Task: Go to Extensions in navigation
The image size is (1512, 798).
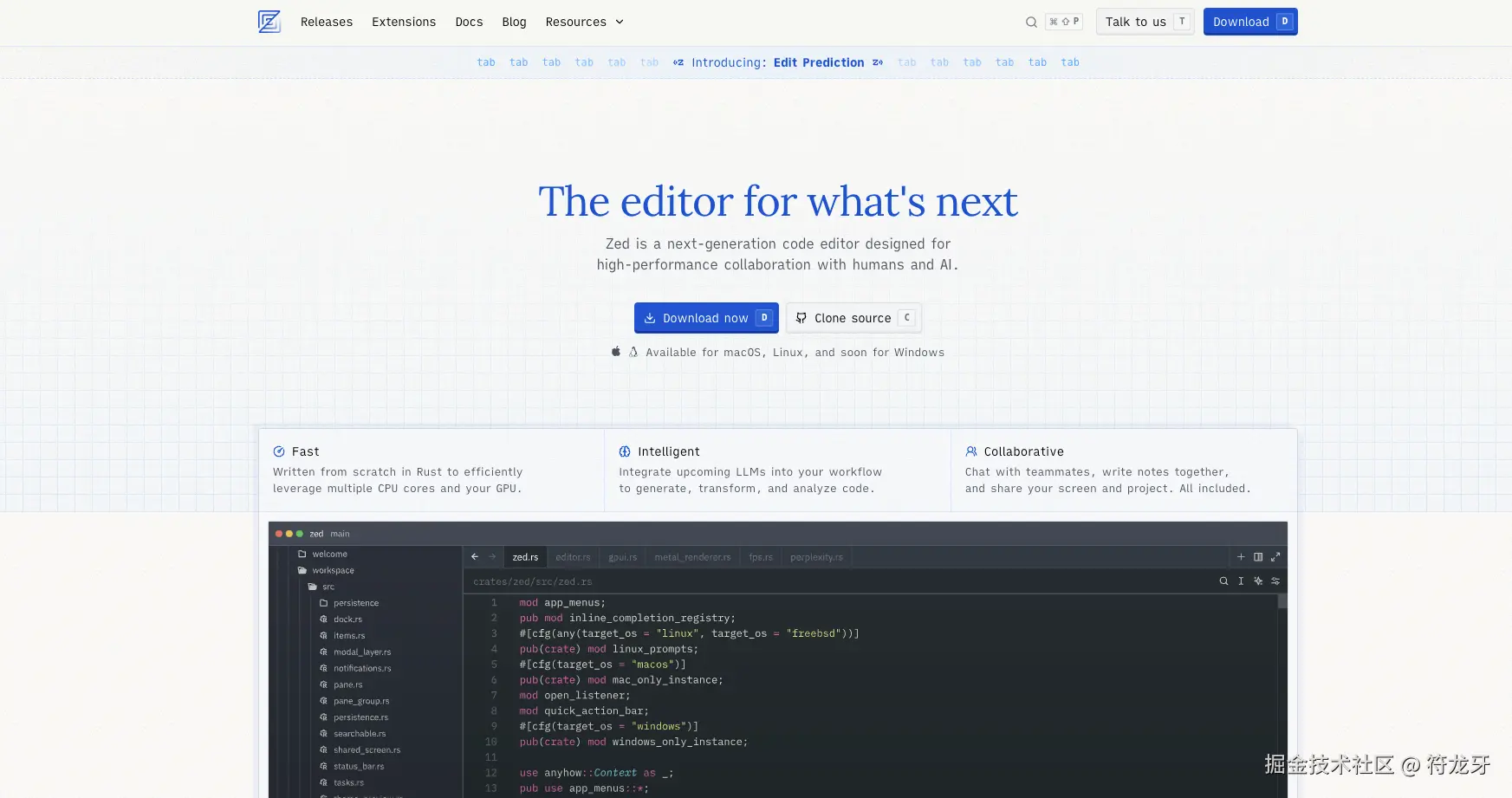Action: pyautogui.click(x=404, y=23)
